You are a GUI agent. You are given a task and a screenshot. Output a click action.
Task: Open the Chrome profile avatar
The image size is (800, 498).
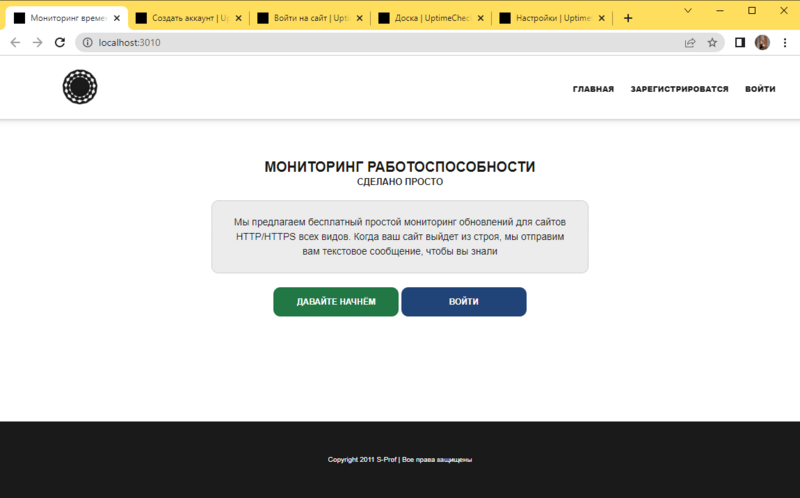[762, 43]
